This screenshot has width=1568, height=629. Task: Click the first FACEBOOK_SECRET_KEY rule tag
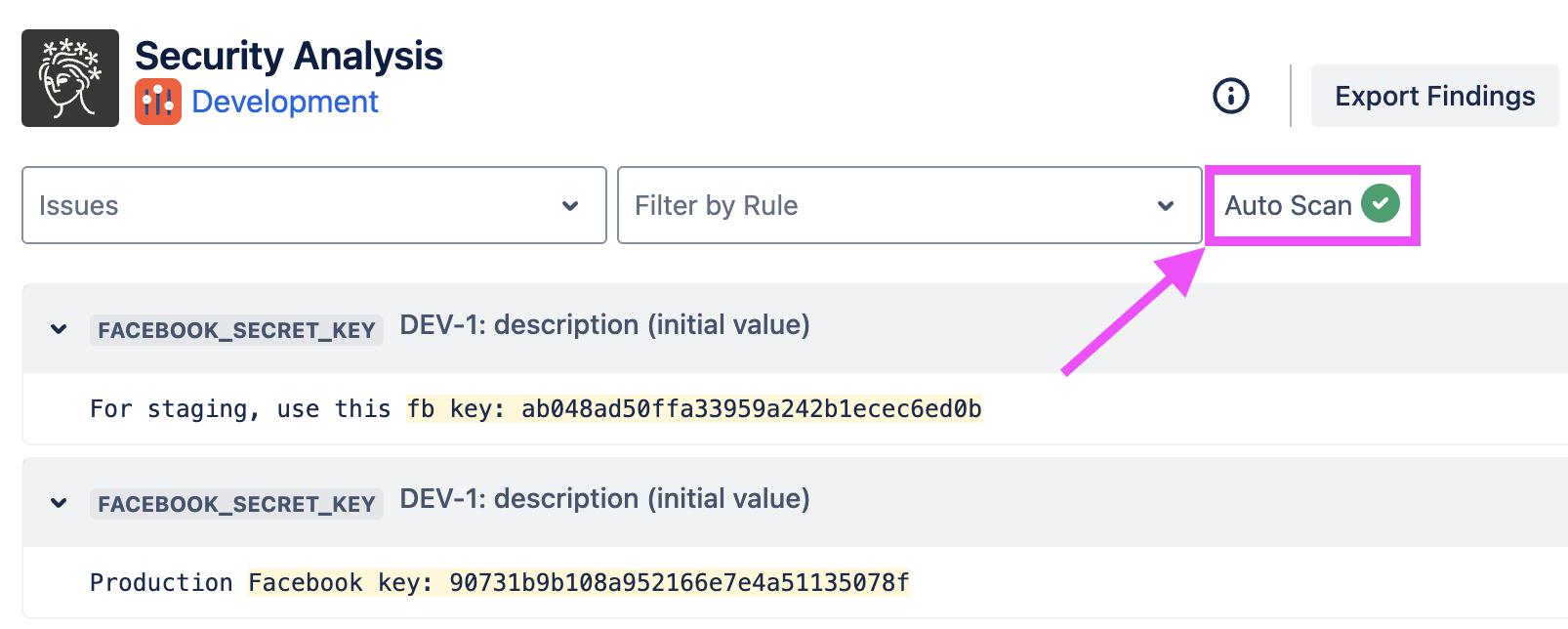236,330
